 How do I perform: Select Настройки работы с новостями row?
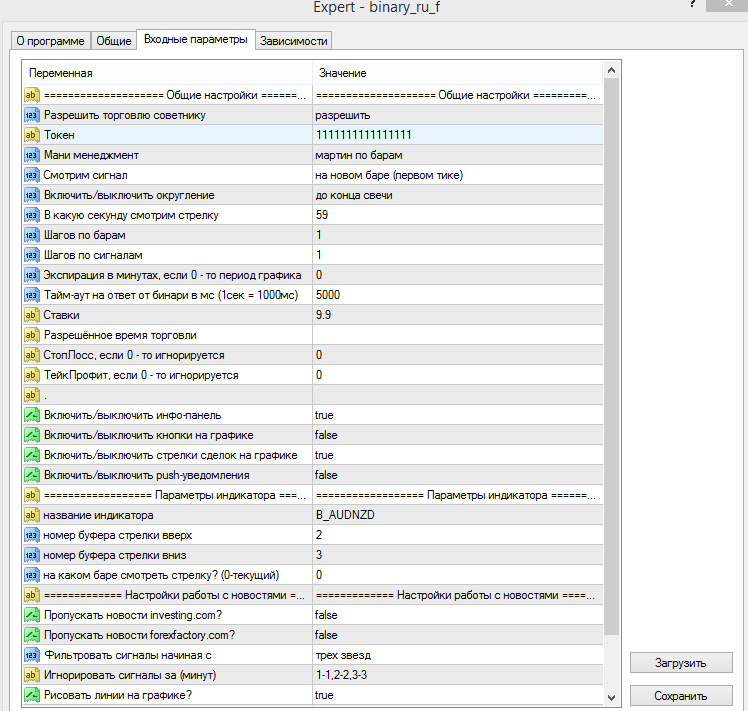(313, 595)
